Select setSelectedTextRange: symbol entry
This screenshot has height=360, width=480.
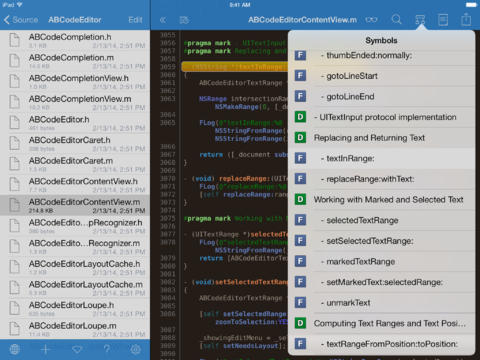(x=381, y=241)
